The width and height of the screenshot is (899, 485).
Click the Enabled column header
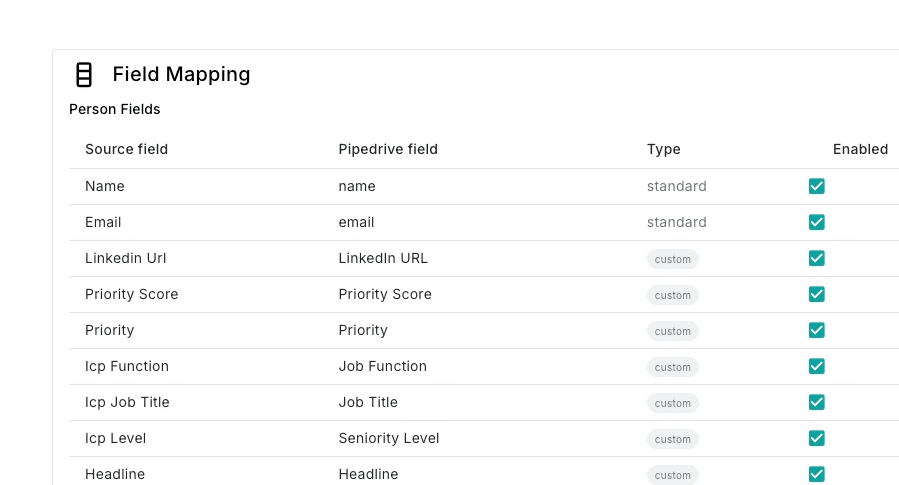(x=860, y=149)
